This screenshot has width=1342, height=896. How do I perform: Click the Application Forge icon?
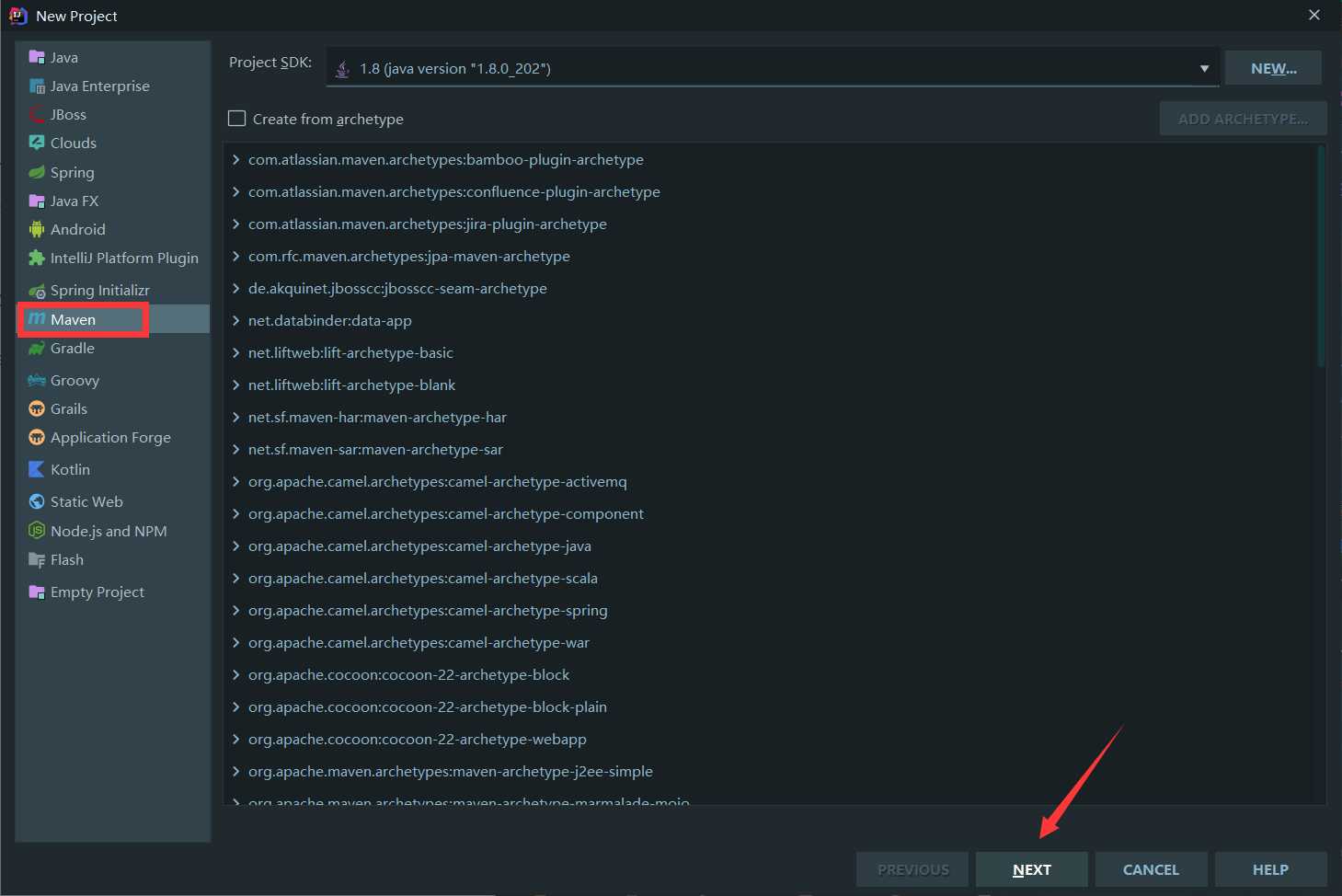[37, 437]
